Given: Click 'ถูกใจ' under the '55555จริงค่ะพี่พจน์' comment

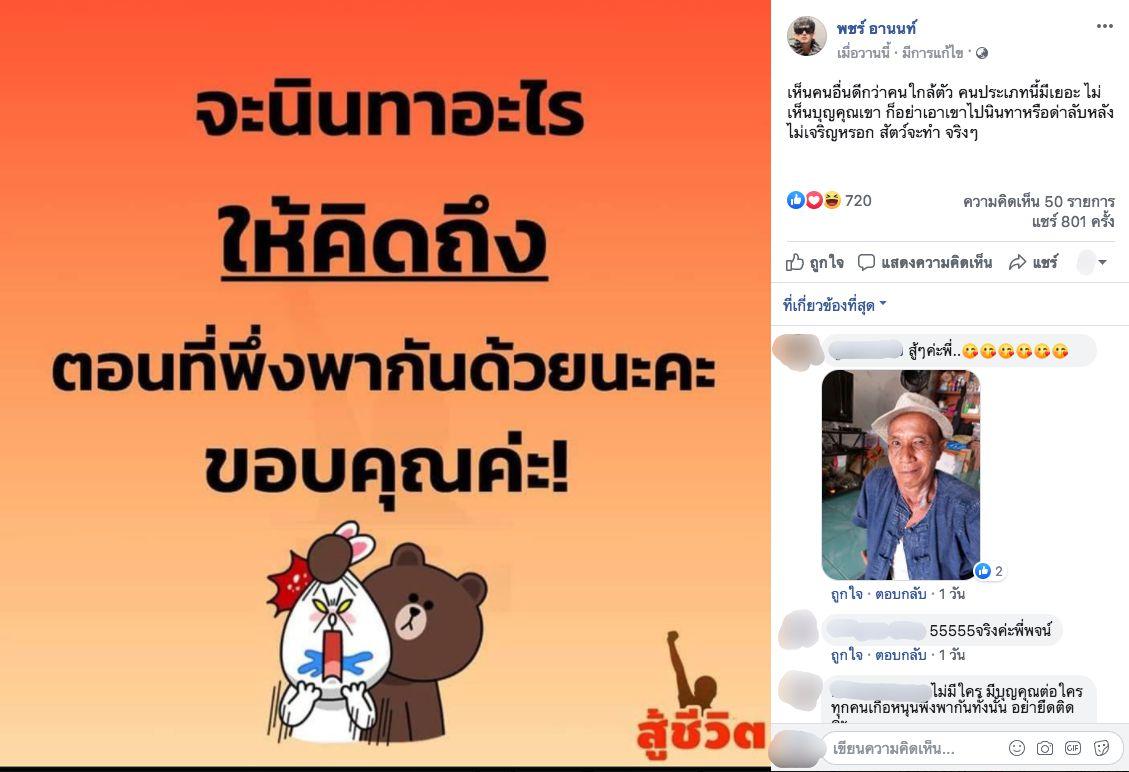Looking at the screenshot, I should tap(846, 655).
